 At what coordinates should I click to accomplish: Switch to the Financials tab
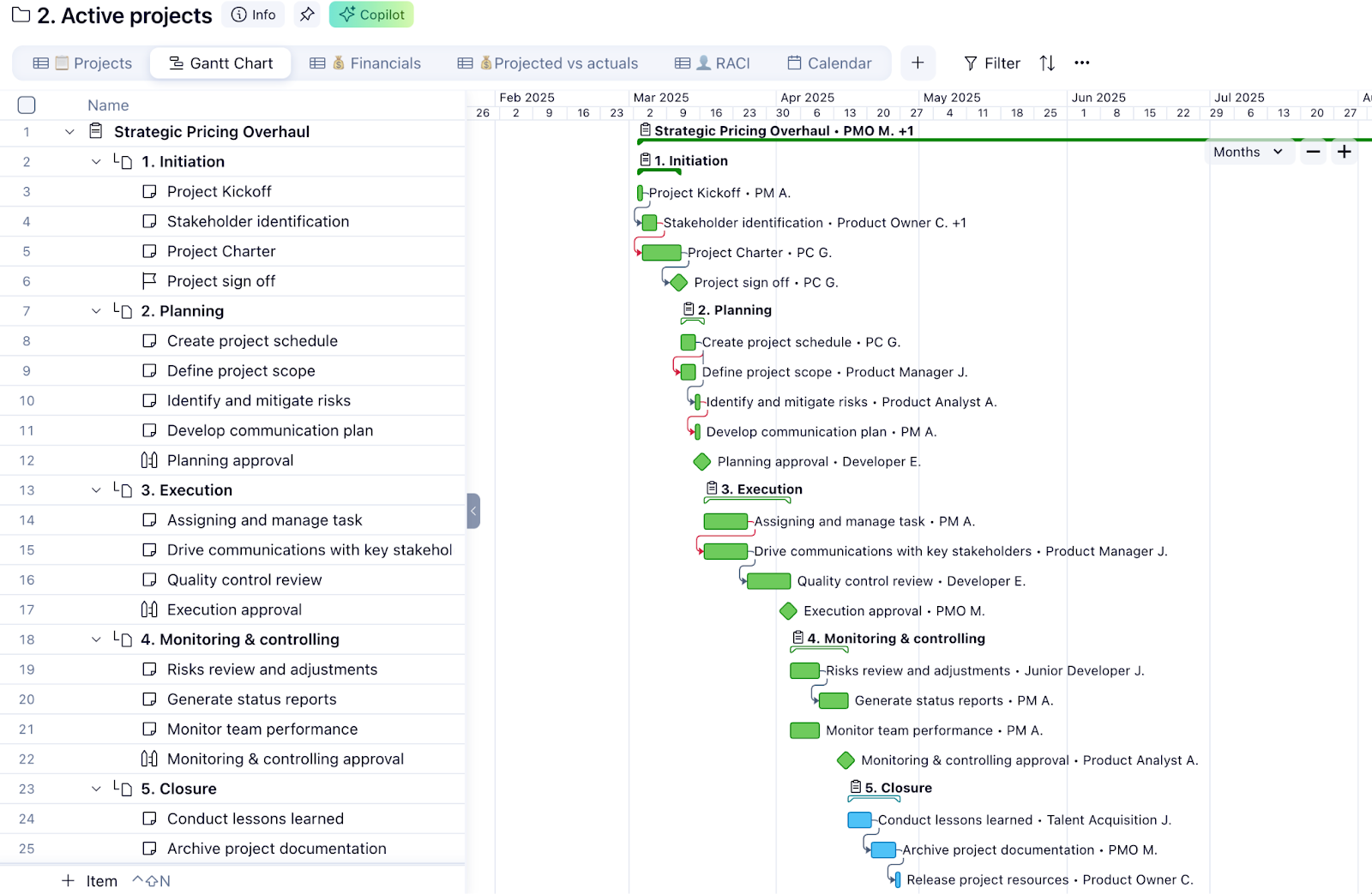(375, 63)
